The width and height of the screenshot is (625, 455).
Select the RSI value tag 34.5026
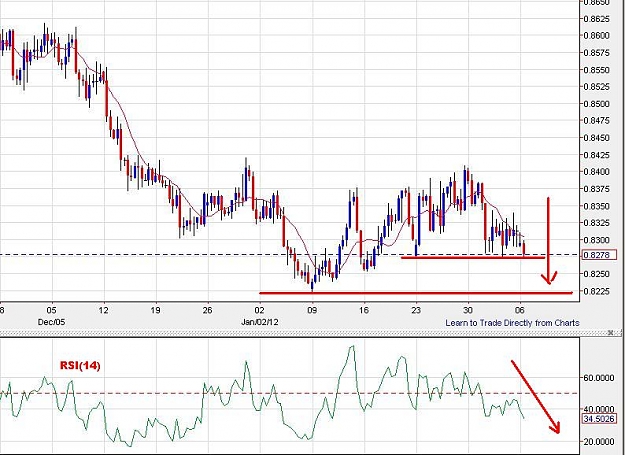pyautogui.click(x=599, y=419)
